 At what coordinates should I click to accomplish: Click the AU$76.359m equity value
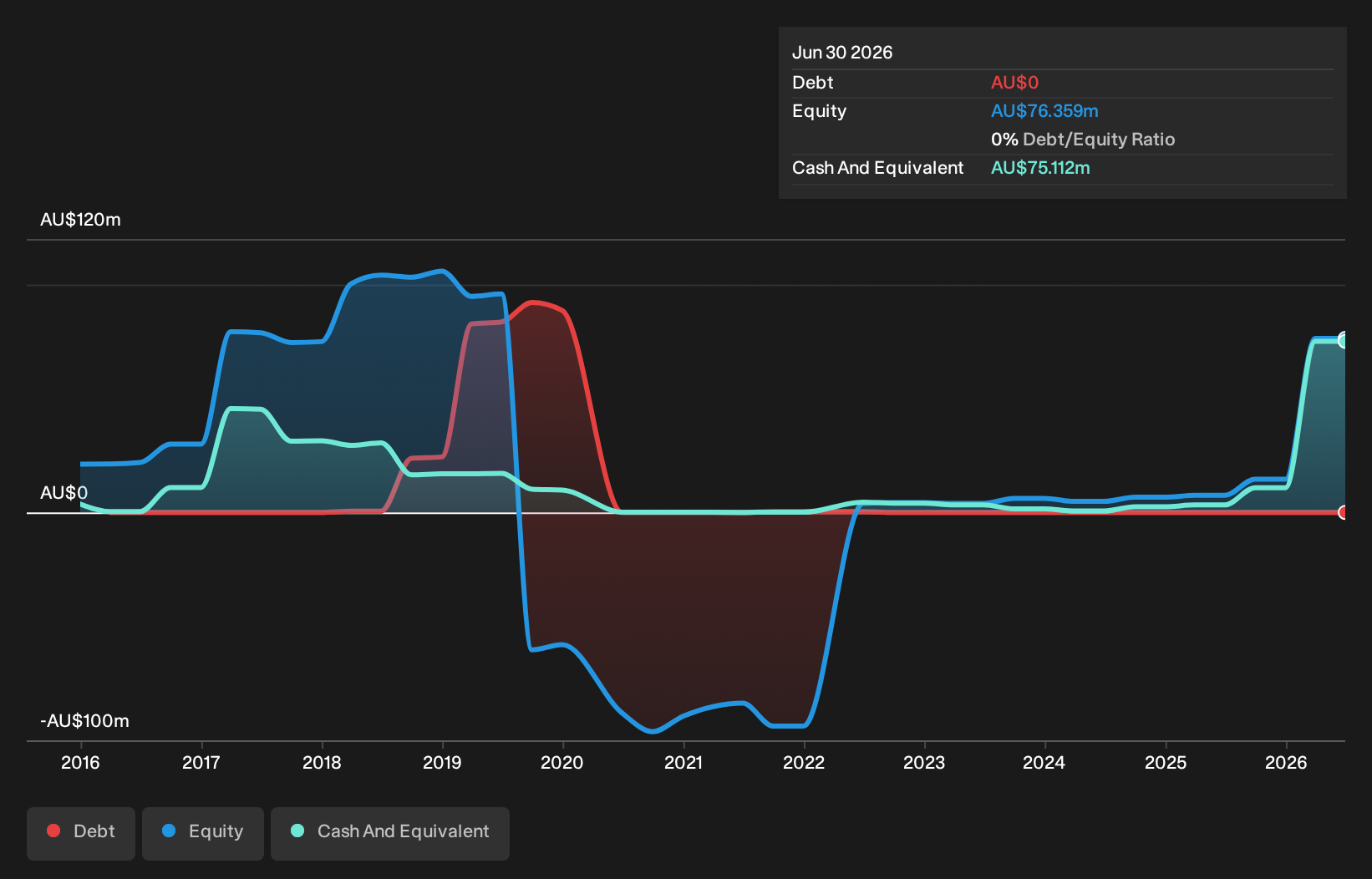click(1044, 111)
